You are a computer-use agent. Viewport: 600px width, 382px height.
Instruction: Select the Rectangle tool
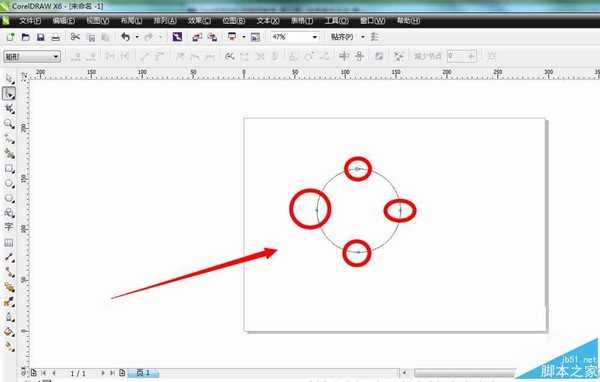[9, 168]
